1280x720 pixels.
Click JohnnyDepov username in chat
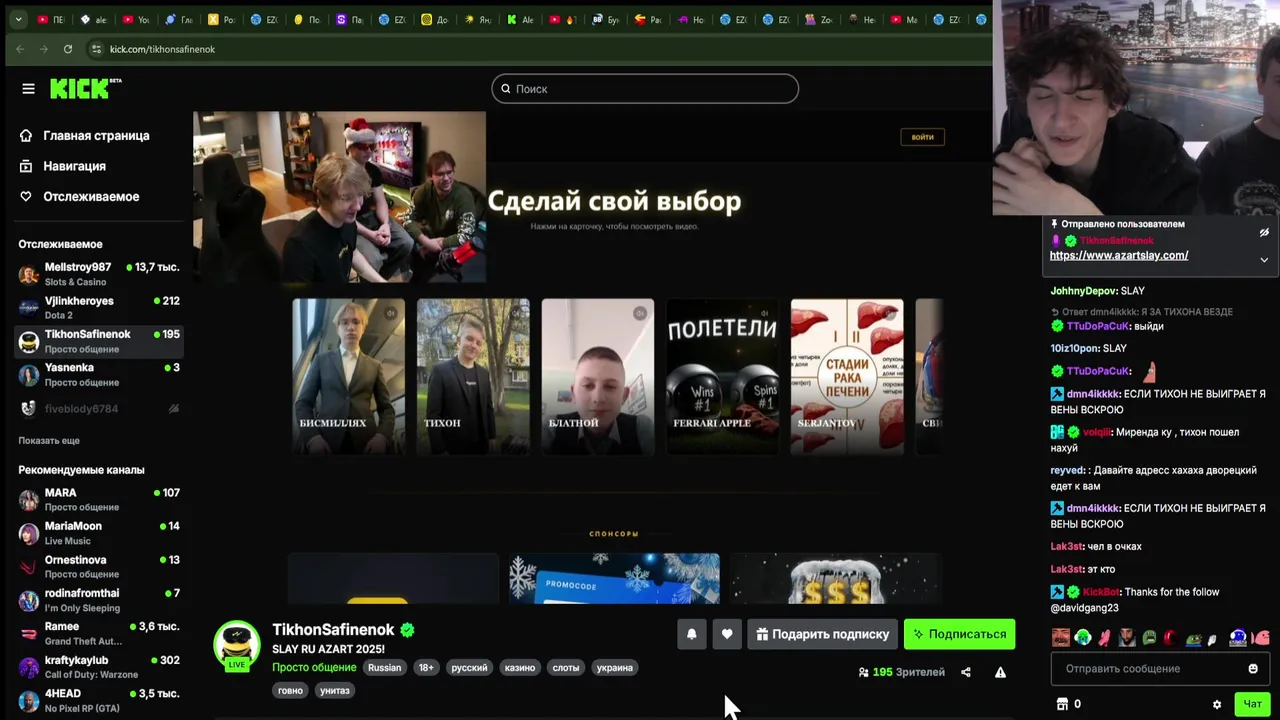[x=1083, y=291]
